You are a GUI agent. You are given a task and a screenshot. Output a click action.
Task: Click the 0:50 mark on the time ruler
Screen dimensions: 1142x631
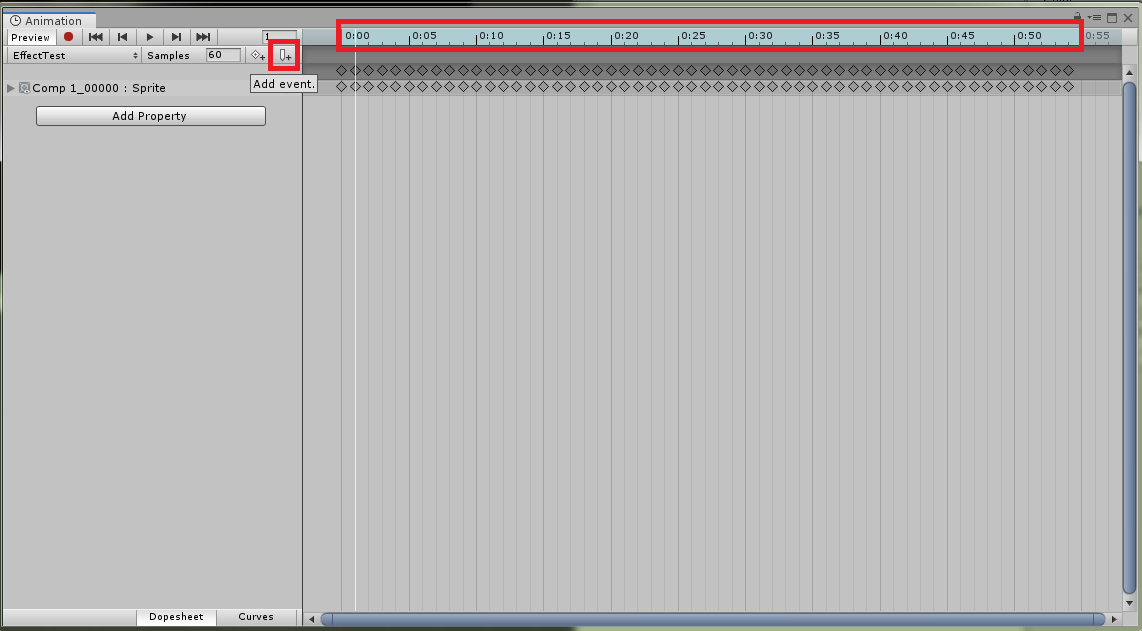click(x=1029, y=35)
